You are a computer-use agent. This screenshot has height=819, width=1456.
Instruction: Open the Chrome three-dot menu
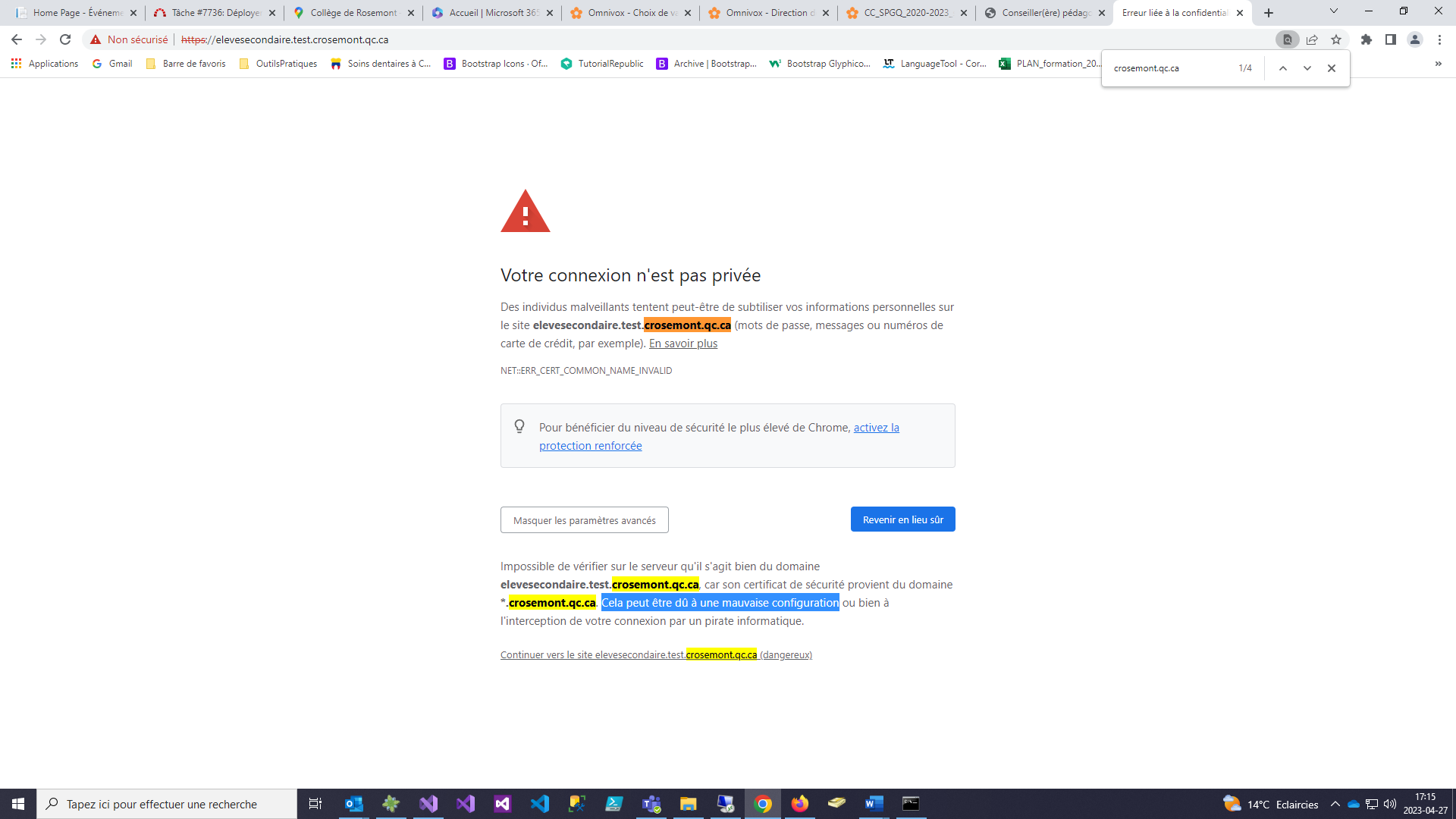coord(1439,39)
